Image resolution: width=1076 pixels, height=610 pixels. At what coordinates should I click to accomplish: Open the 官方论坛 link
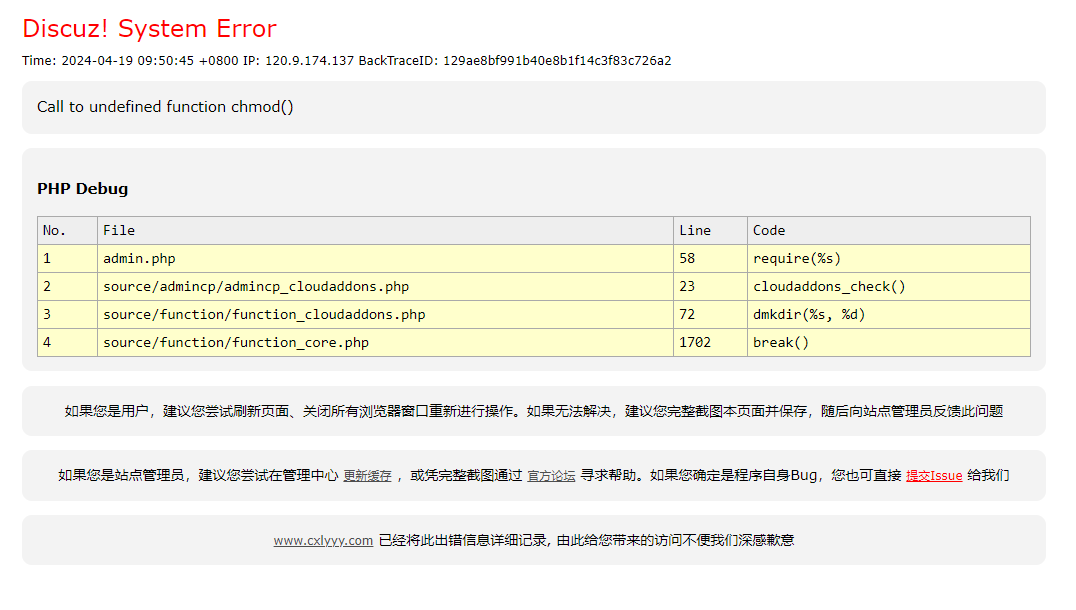(551, 476)
